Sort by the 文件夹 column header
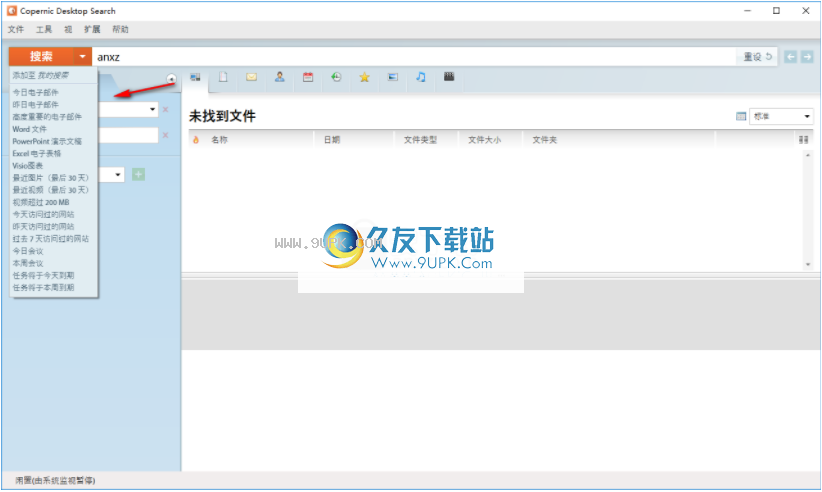 545,140
